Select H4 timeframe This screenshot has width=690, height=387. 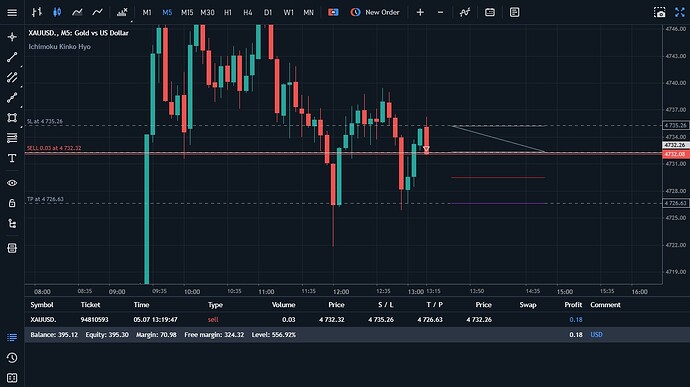coord(248,12)
